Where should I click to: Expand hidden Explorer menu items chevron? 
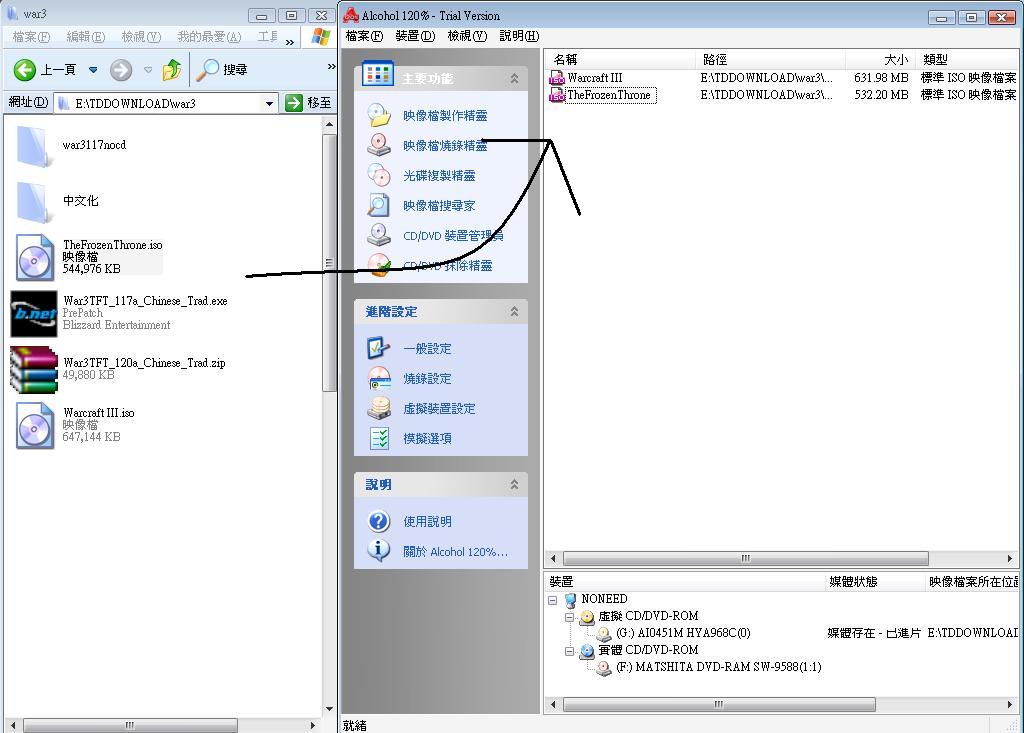pos(290,42)
